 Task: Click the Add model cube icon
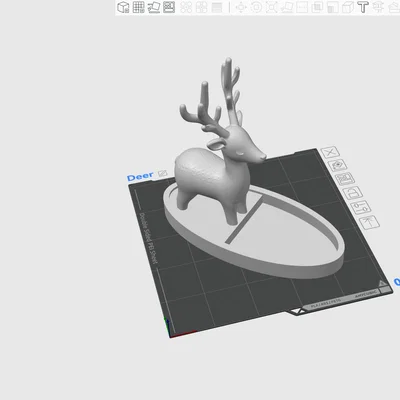pyautogui.click(x=123, y=7)
